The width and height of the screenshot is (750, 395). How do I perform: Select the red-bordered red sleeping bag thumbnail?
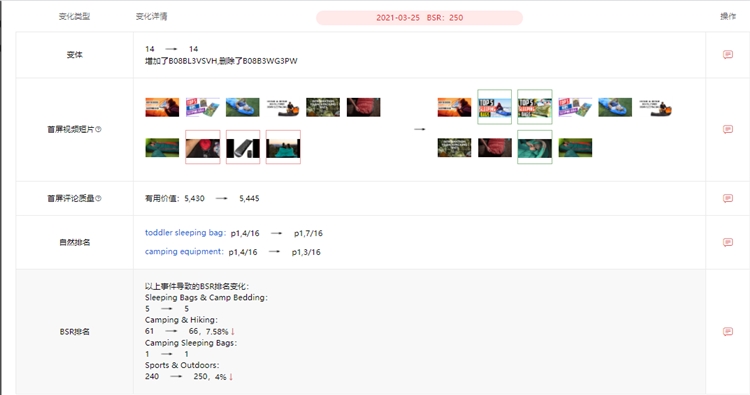click(203, 147)
